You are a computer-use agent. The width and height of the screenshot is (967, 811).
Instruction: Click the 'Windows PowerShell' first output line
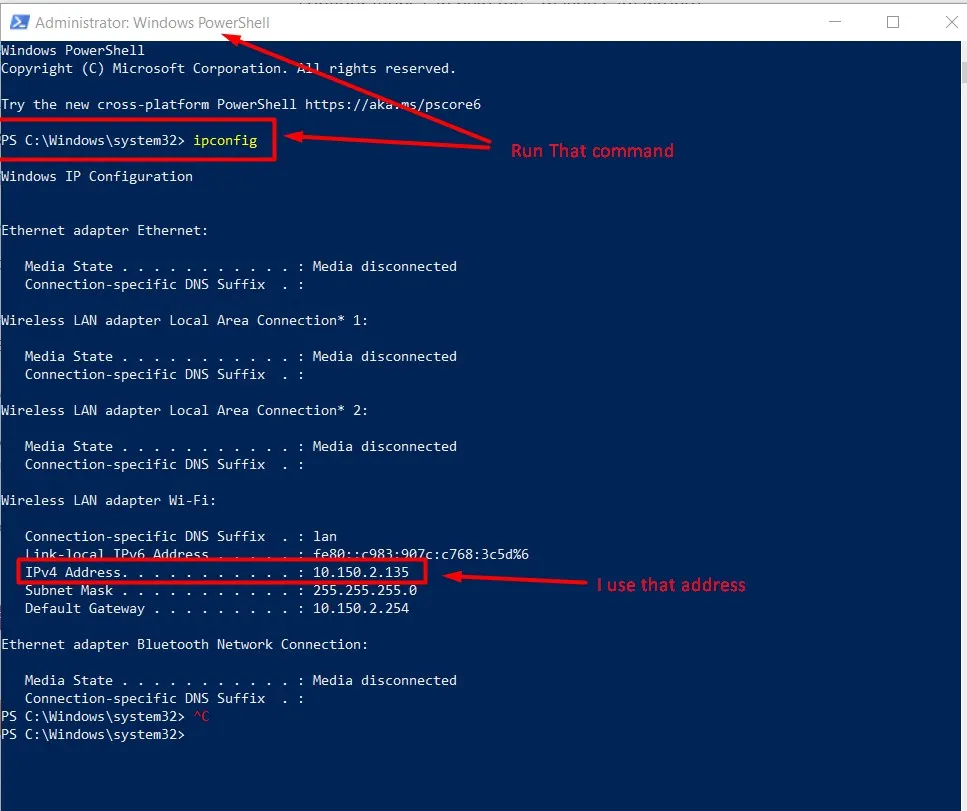[x=73, y=51]
